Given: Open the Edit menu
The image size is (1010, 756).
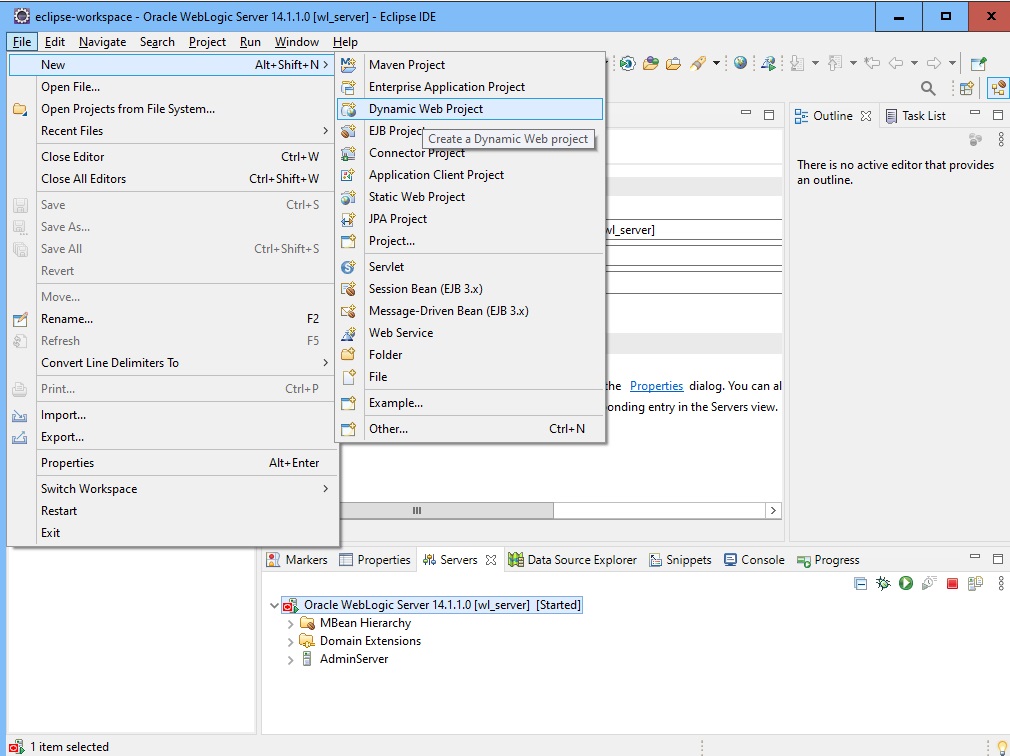Looking at the screenshot, I should (55, 42).
